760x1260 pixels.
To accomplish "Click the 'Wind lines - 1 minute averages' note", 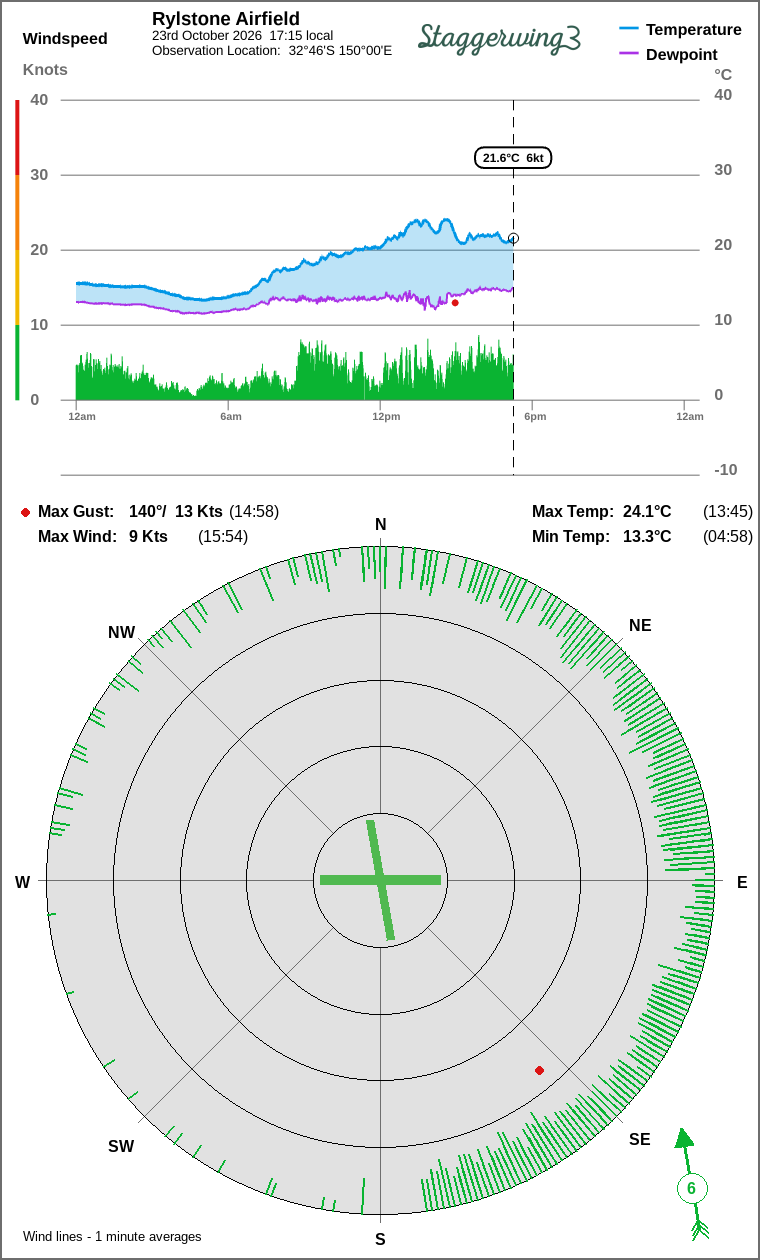I will (x=112, y=1236).
